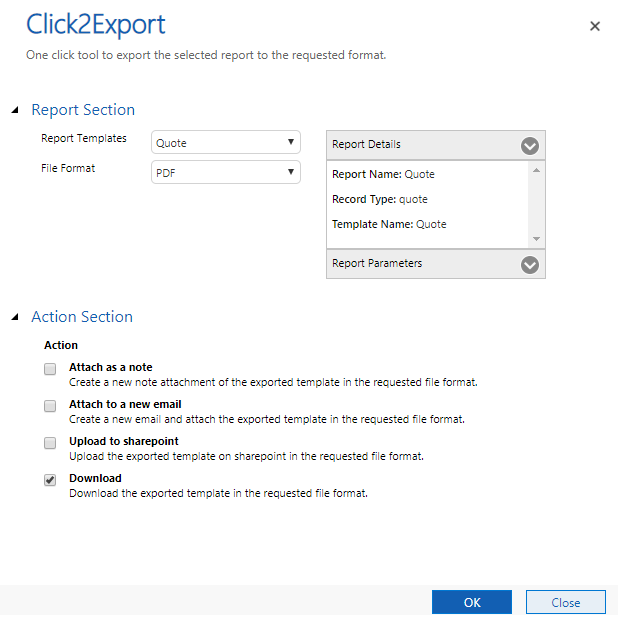Collapse the Action Section triangle
618x618 pixels.
15,317
